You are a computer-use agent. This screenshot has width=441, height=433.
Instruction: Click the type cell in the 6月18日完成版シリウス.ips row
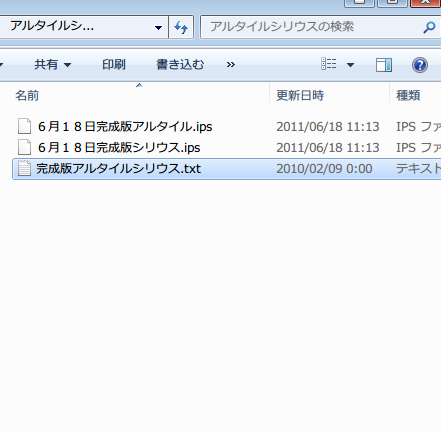pos(418,147)
